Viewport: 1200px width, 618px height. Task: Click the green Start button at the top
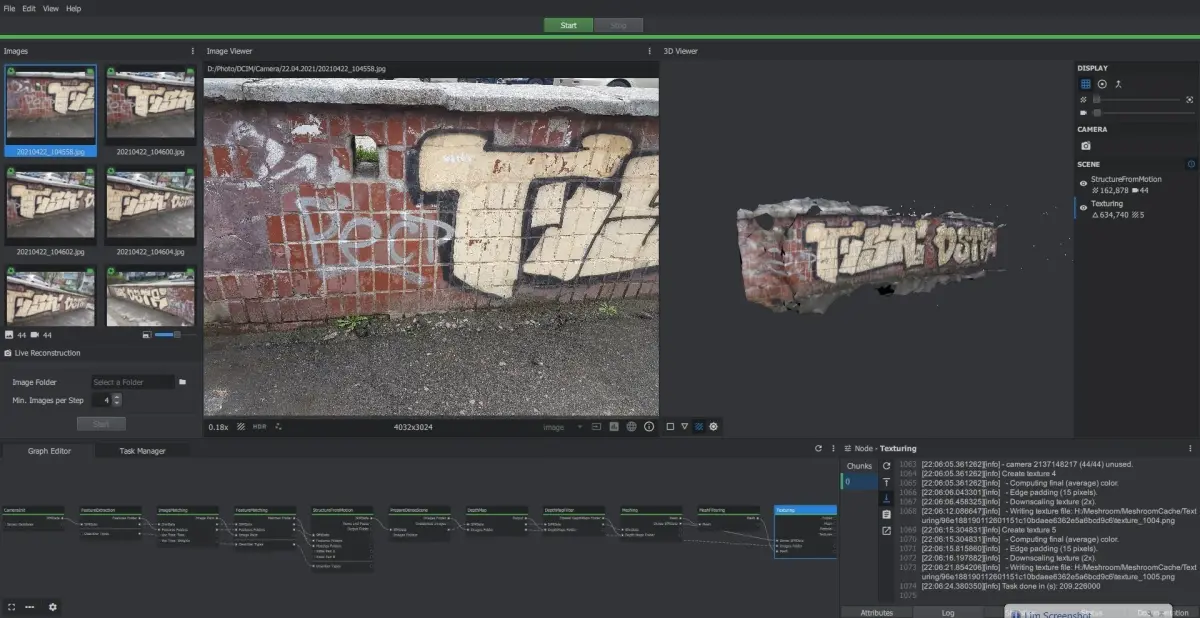(x=568, y=25)
